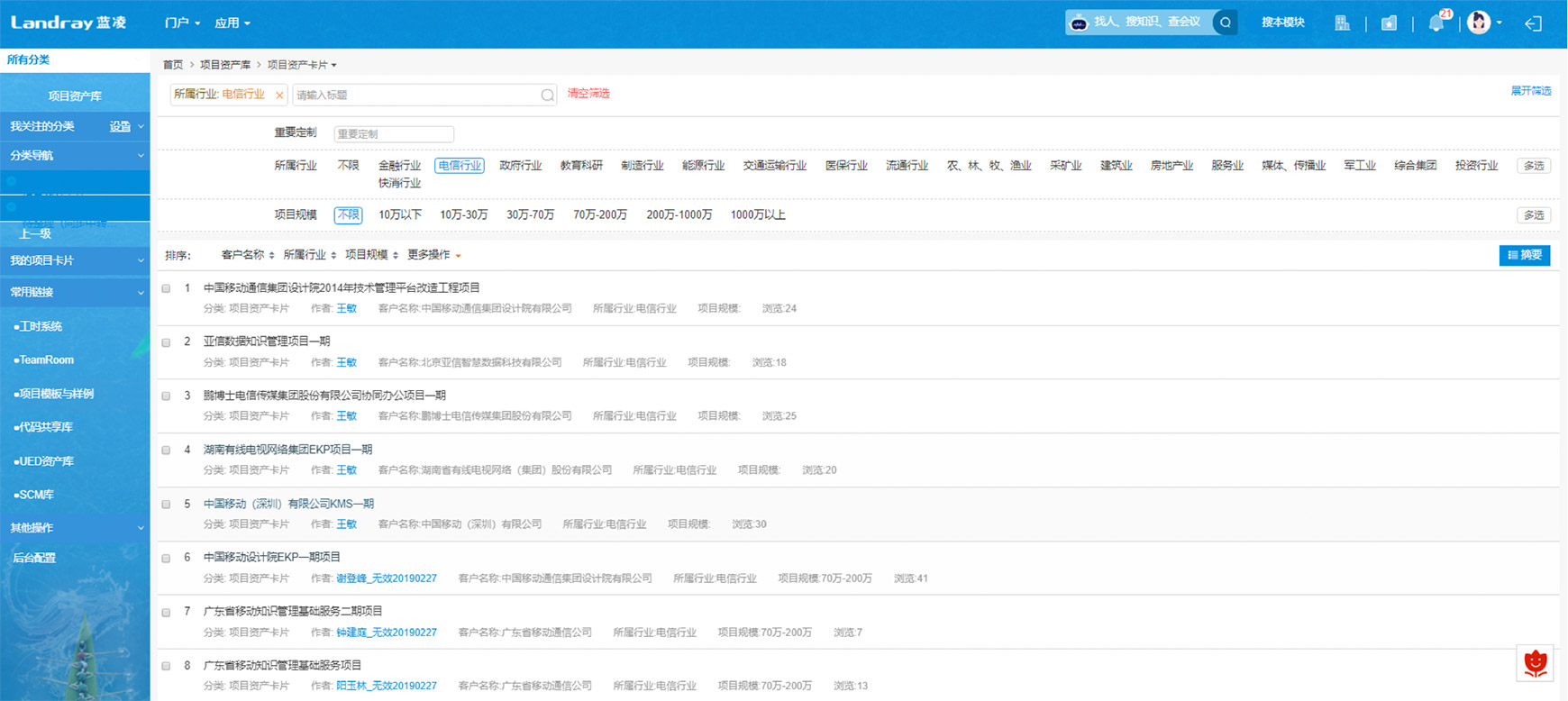Filter by 金融行业

399,166
